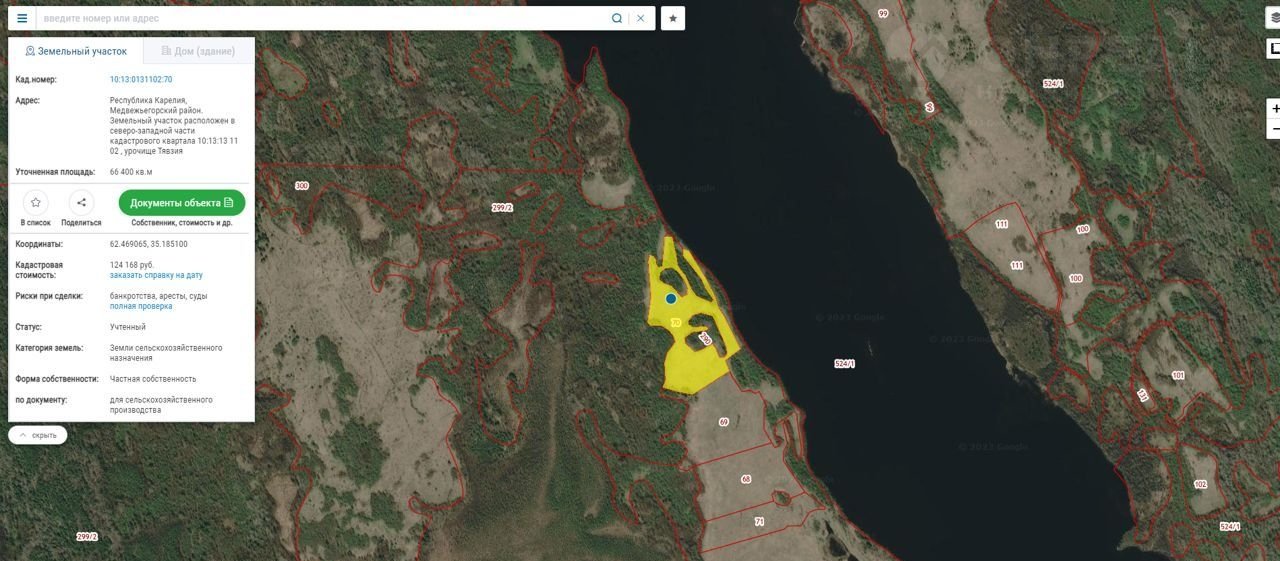Share the parcel with Поделиться icon
Viewport: 1280px width, 561px height.
tap(81, 202)
